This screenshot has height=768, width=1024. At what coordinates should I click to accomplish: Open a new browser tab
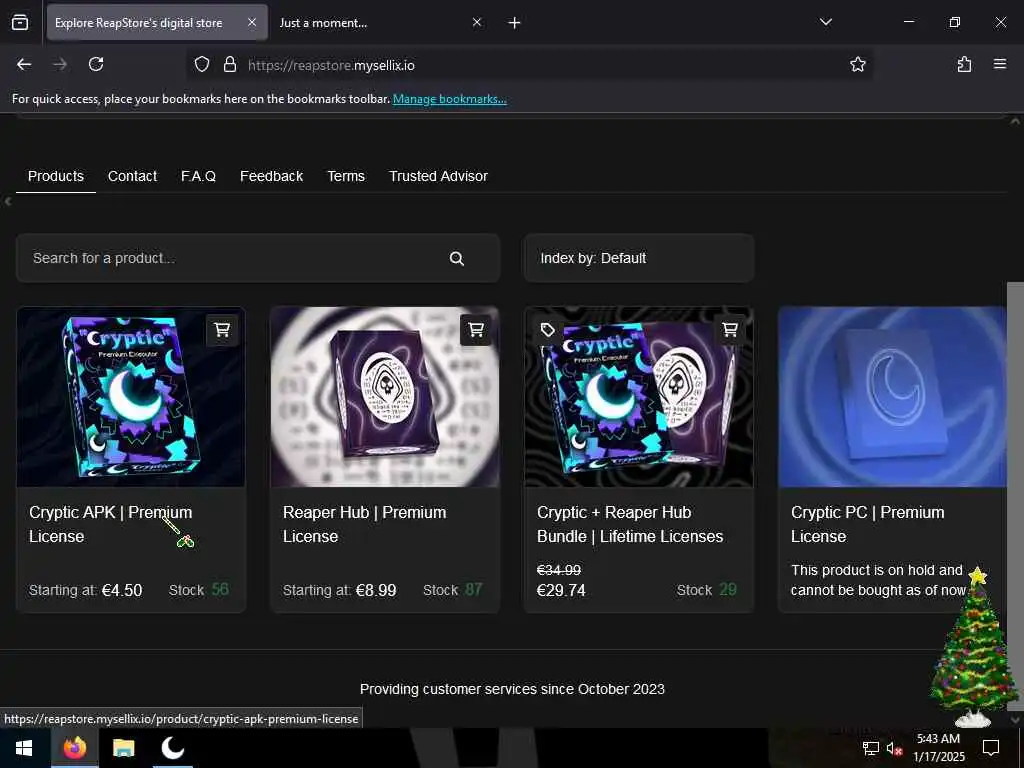click(x=515, y=23)
